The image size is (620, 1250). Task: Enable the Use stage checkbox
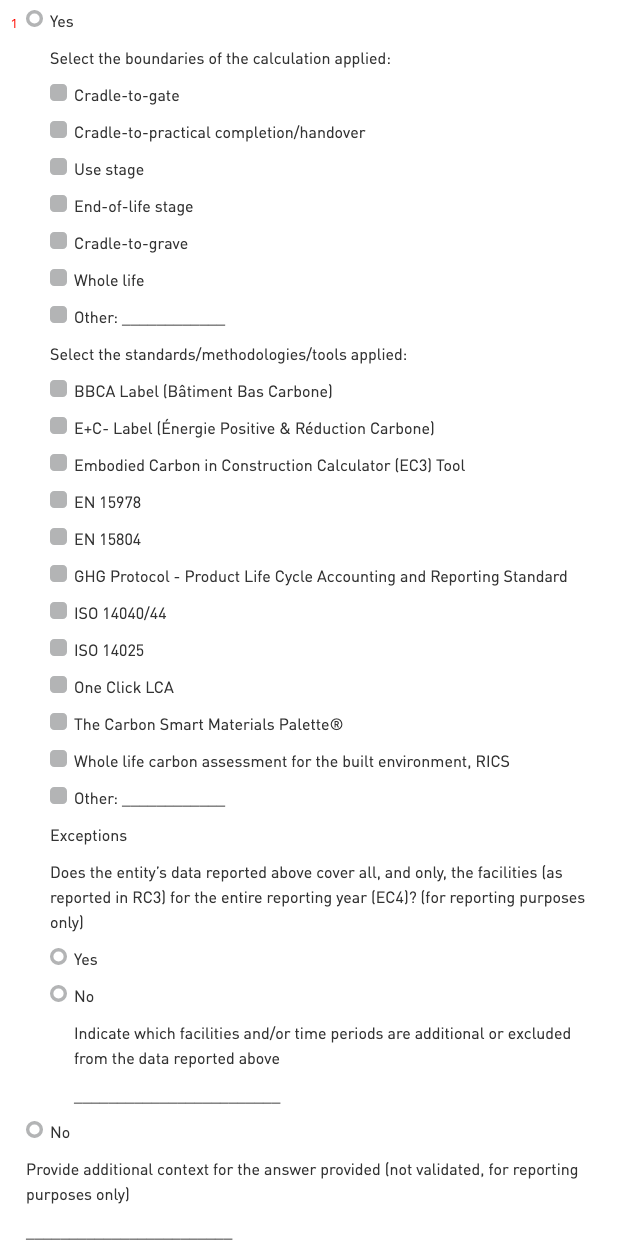point(59,169)
